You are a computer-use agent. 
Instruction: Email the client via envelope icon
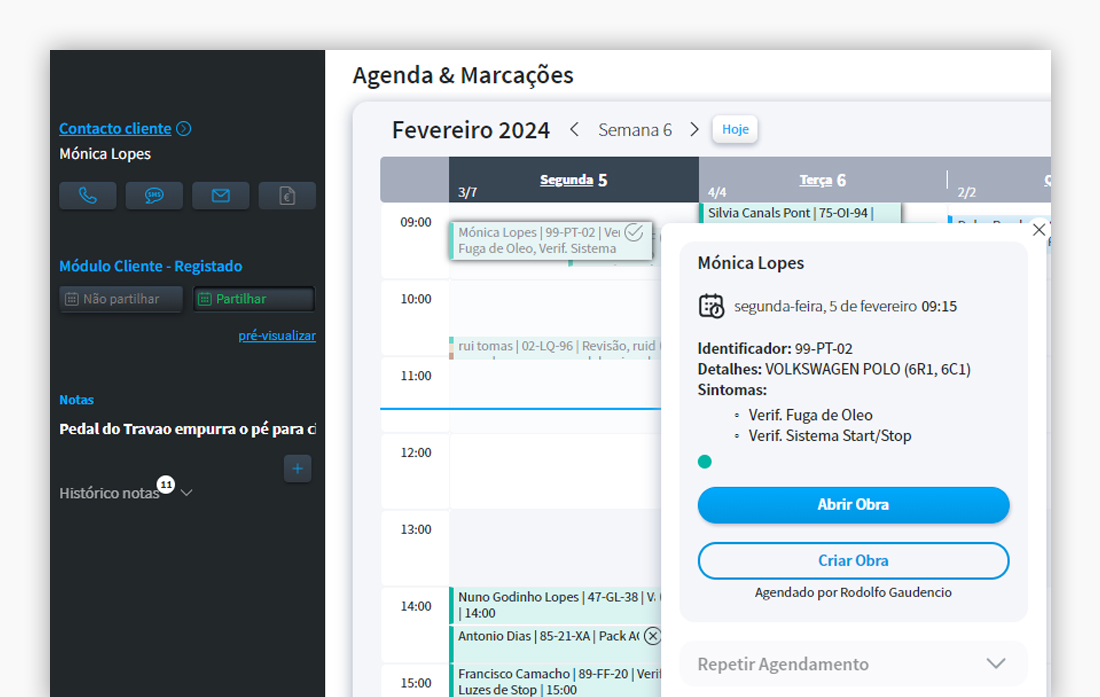pyautogui.click(x=220, y=196)
